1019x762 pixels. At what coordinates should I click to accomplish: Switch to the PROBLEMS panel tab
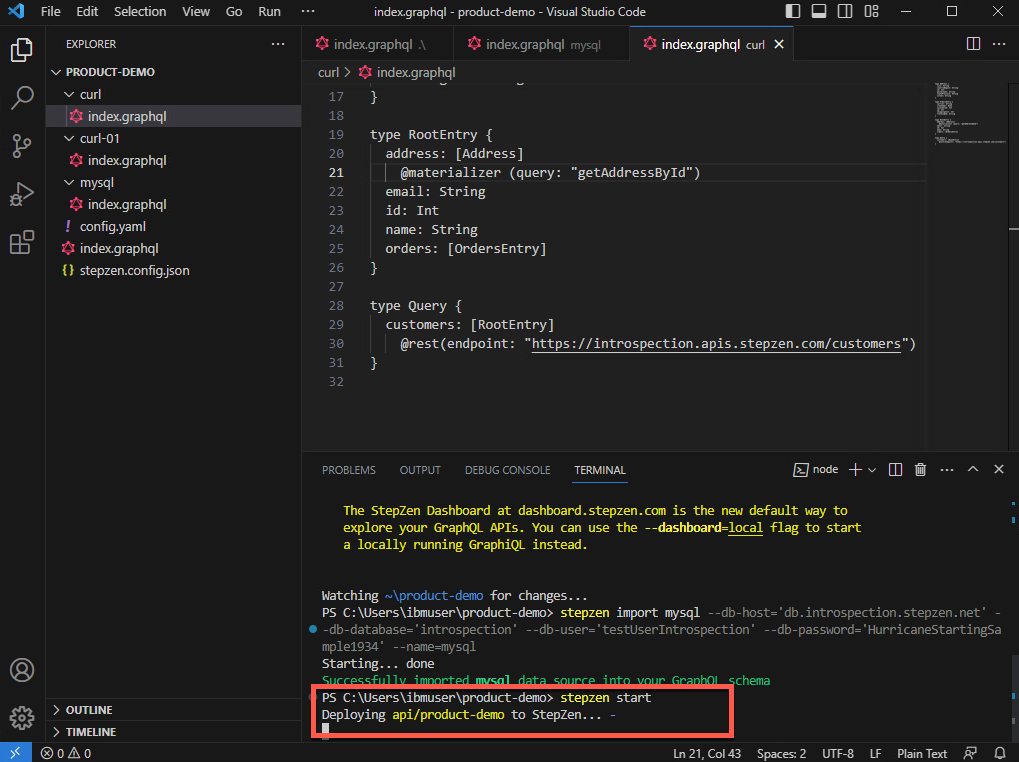(x=348, y=470)
